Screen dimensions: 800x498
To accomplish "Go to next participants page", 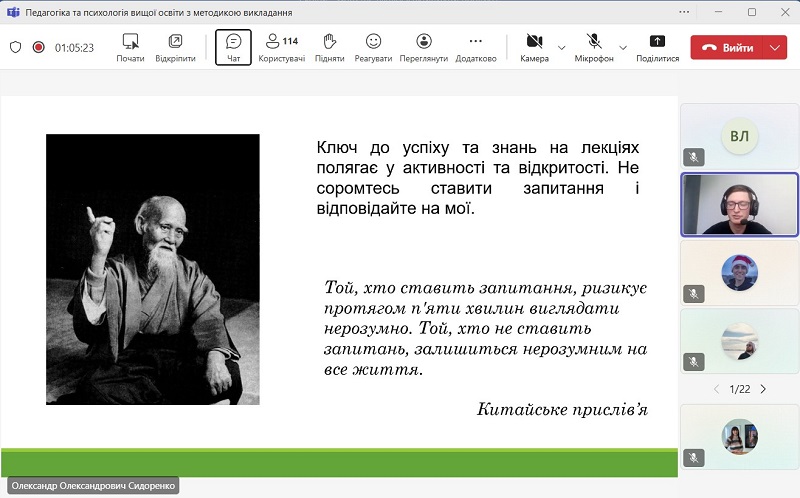I will tap(763, 389).
